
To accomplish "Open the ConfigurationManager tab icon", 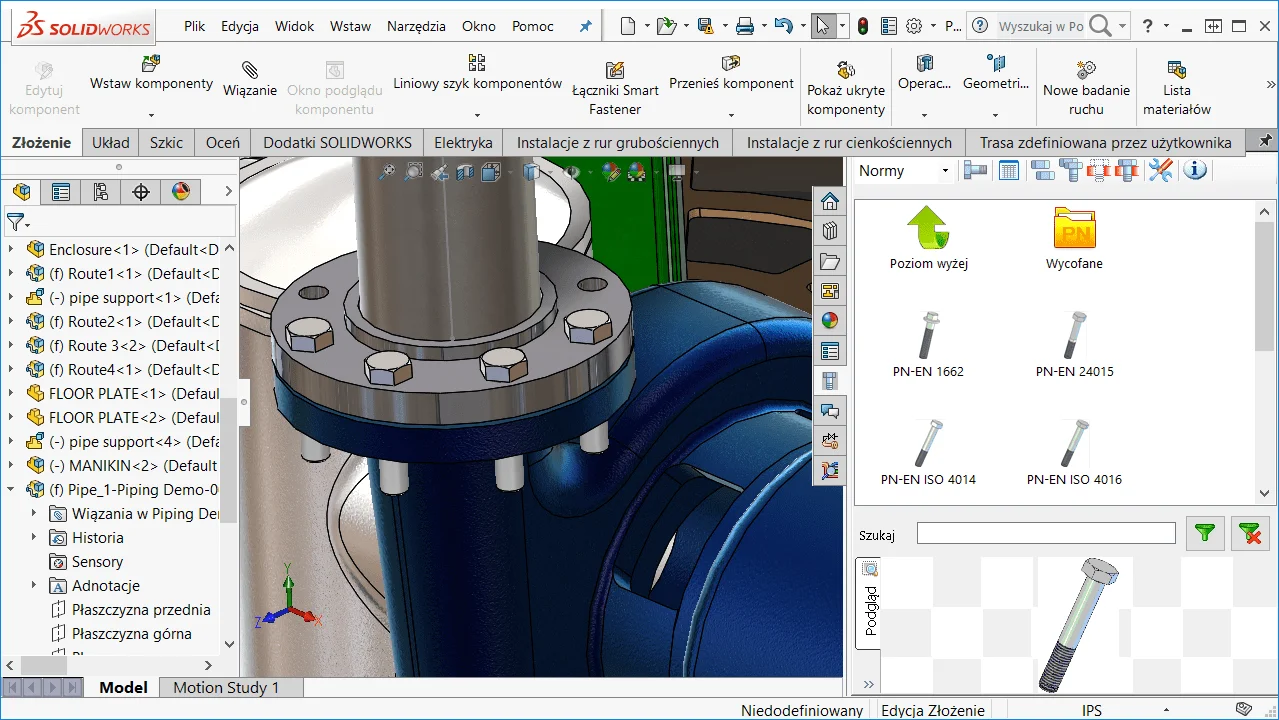I will (x=101, y=191).
